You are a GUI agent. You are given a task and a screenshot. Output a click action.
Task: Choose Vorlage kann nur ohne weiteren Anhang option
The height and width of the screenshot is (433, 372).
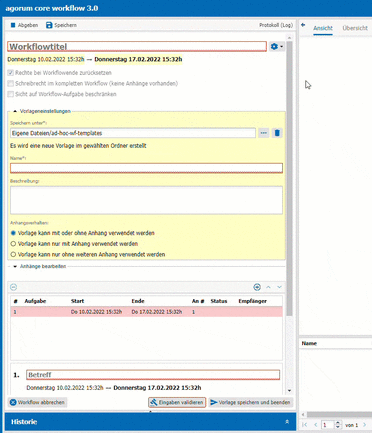[13, 254]
